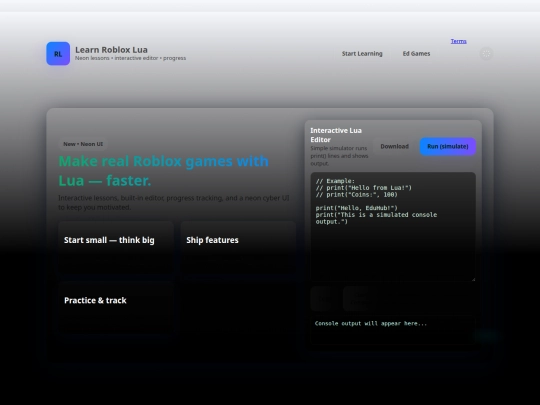540x405 pixels.
Task: Toggle the theme with the sun icon
Action: (486, 54)
